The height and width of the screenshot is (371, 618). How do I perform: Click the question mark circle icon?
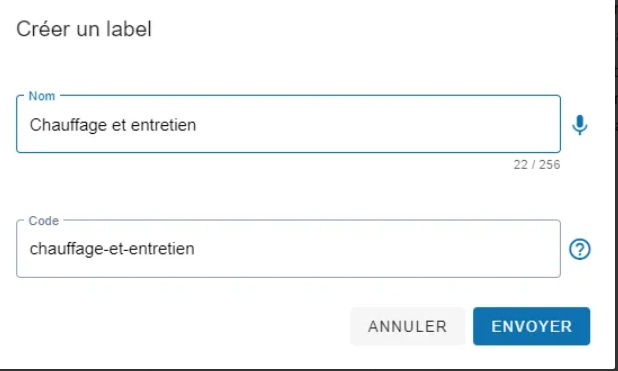click(x=579, y=249)
